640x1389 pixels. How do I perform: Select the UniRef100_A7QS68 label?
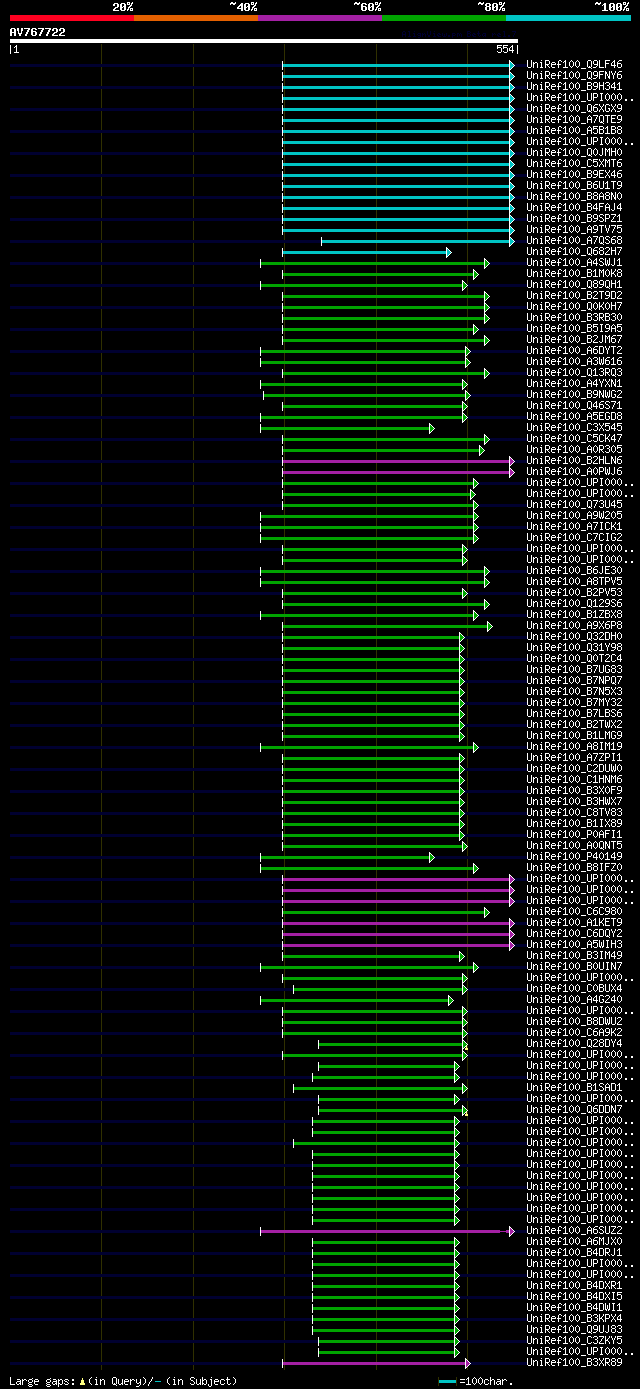(574, 241)
